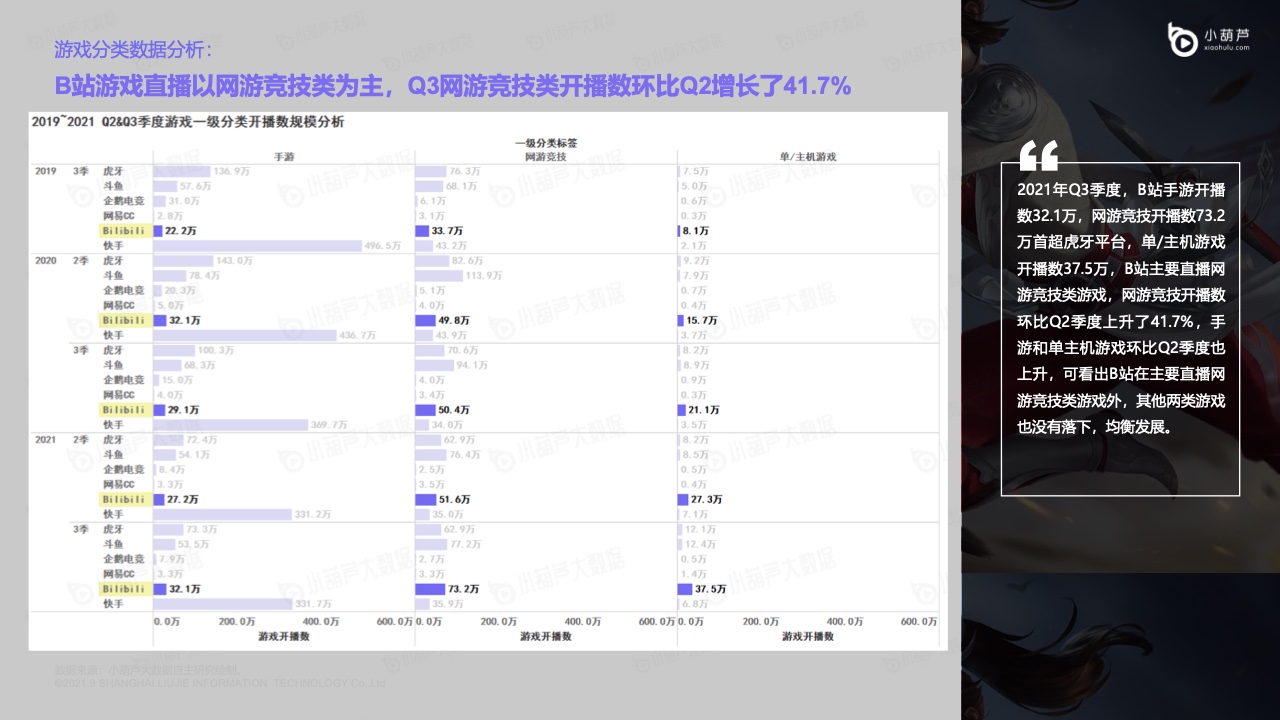The height and width of the screenshot is (720, 1280).
Task: Click the highlighted Bilibili label in 2021 Q3
Action: tap(125, 589)
